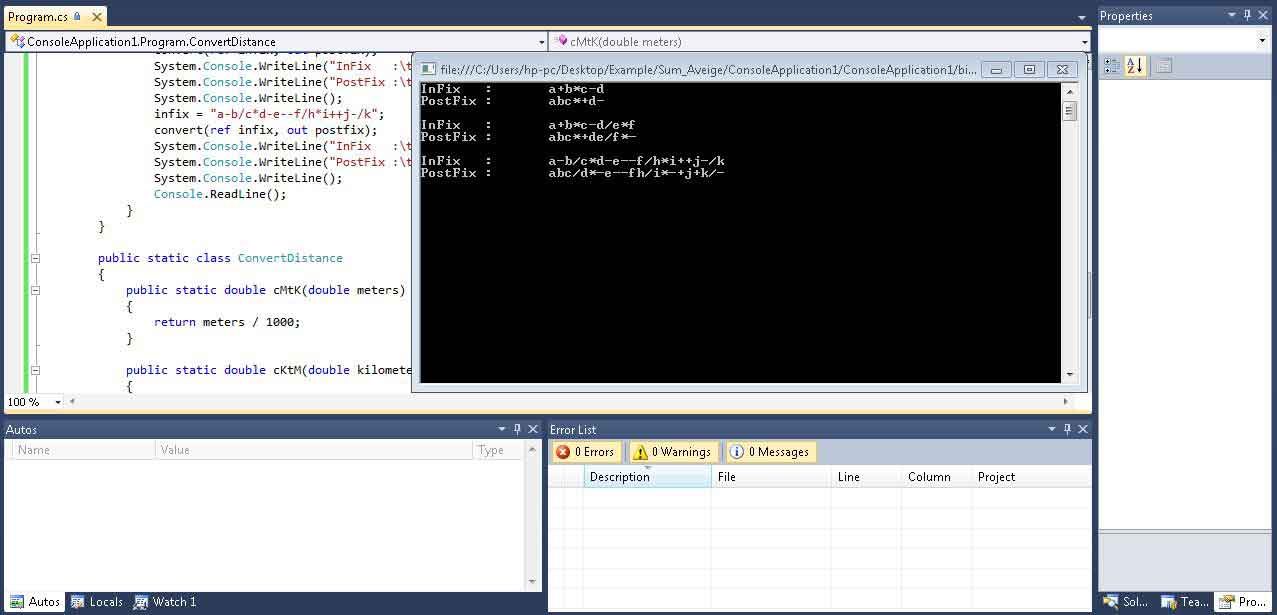The height and width of the screenshot is (615, 1277).
Task: Toggle the 0 Warnings filter
Action: pos(673,452)
